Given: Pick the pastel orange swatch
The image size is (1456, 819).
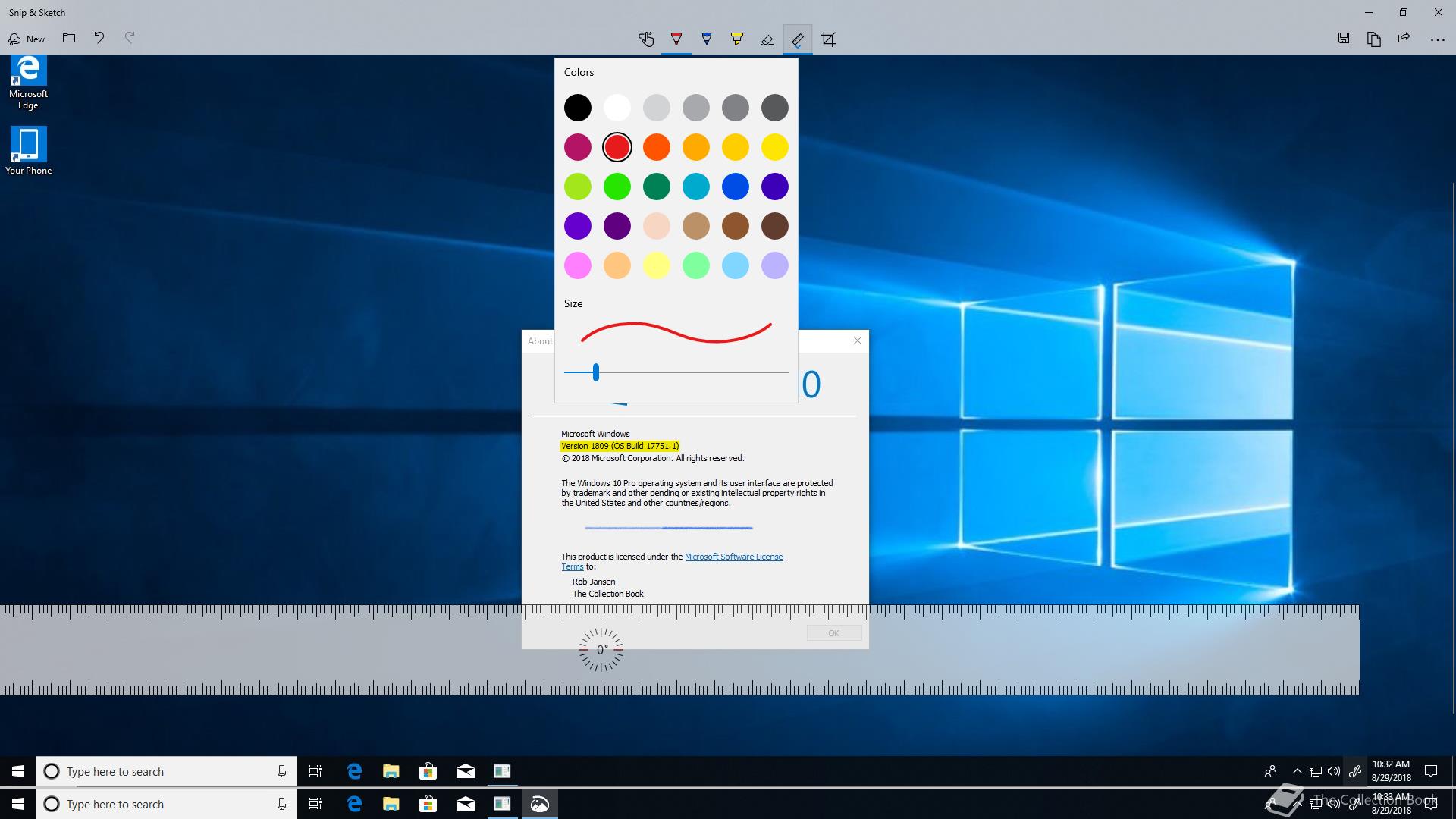Looking at the screenshot, I should [x=617, y=265].
